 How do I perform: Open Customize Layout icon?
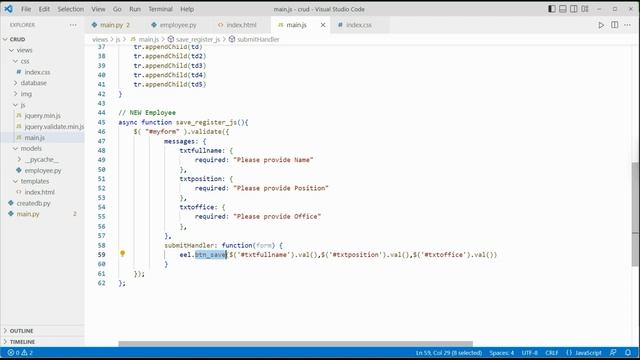pos(585,9)
